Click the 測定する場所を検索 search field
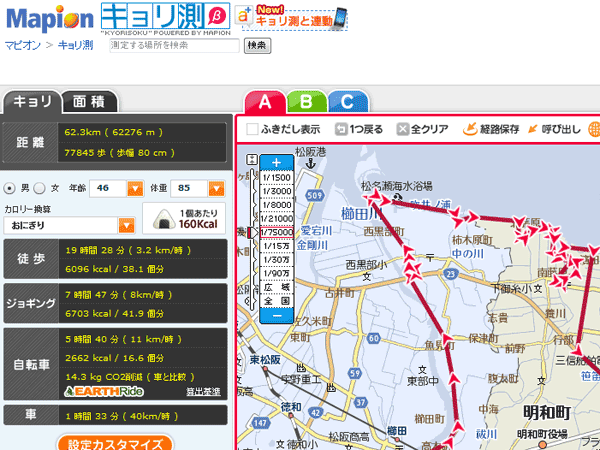This screenshot has height=450, width=600. click(174, 46)
